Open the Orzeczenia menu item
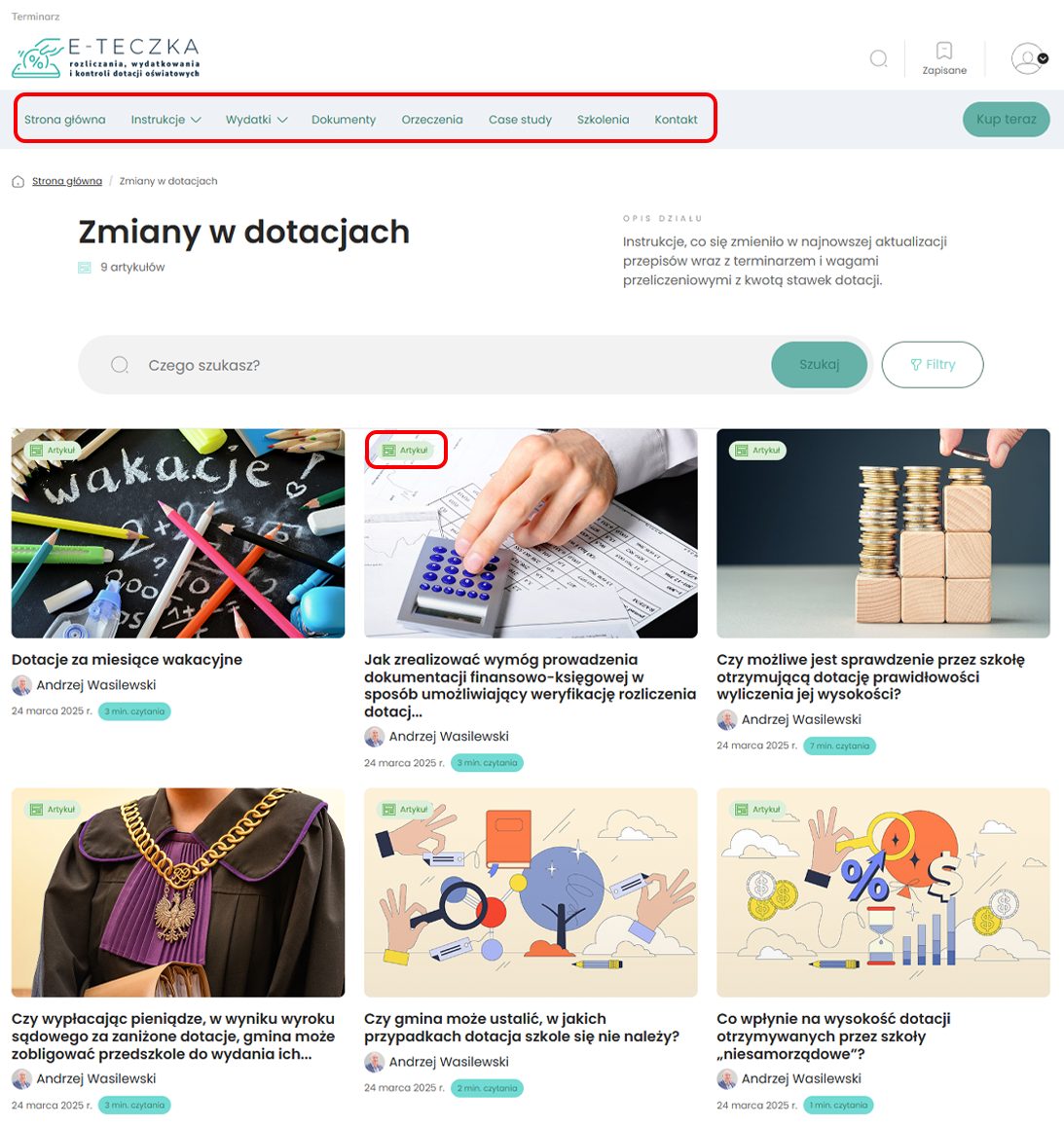Screen dimensions: 1064x1127 432,120
